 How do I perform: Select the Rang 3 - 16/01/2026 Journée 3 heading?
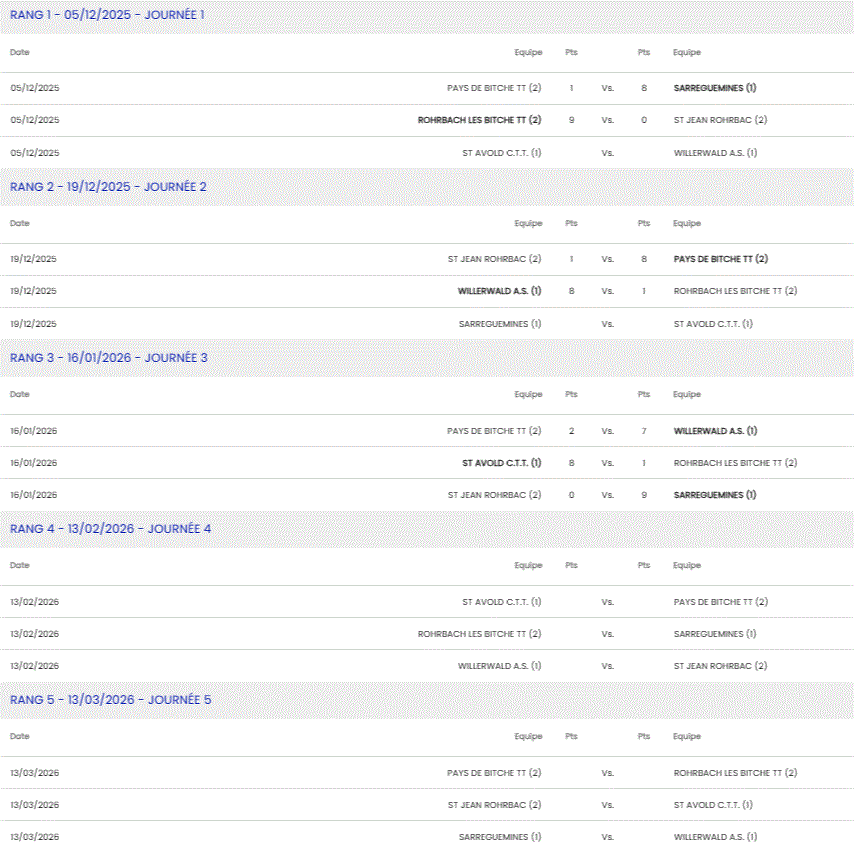coord(109,357)
